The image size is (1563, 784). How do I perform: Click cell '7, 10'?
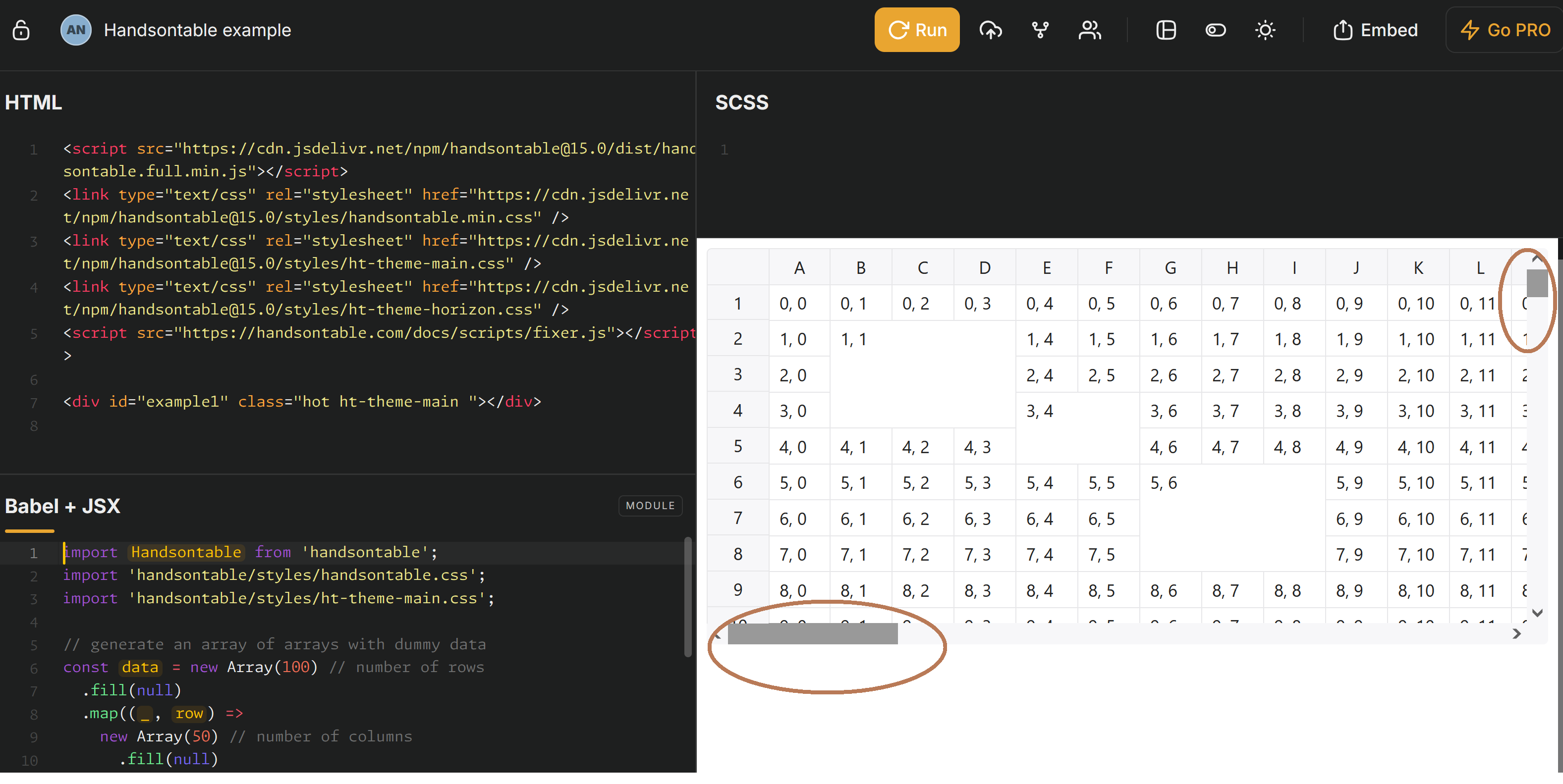(x=1419, y=554)
